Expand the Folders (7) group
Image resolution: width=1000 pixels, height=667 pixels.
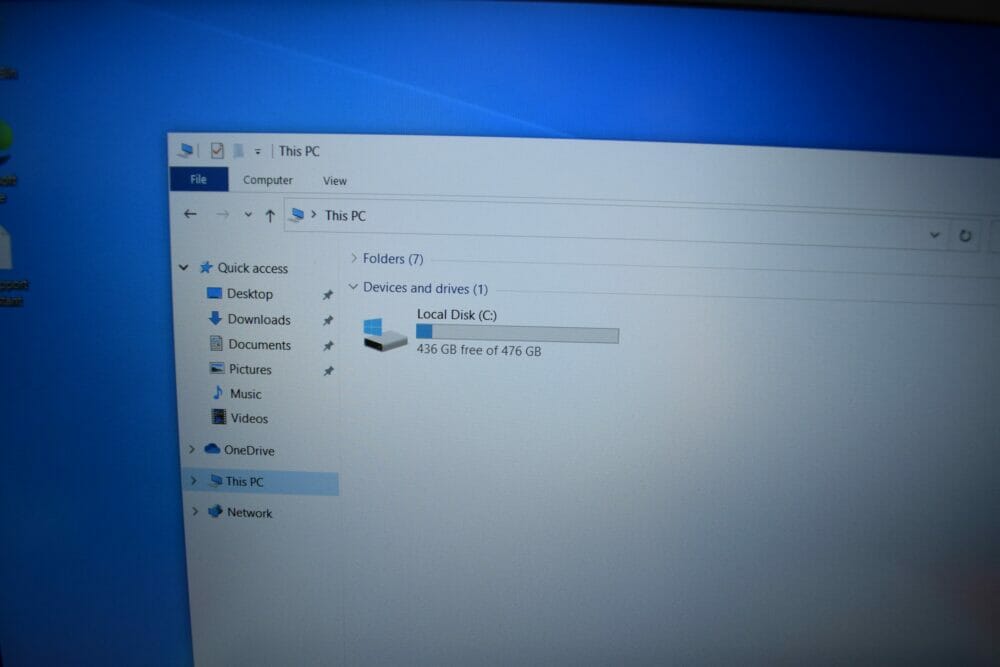click(x=354, y=258)
